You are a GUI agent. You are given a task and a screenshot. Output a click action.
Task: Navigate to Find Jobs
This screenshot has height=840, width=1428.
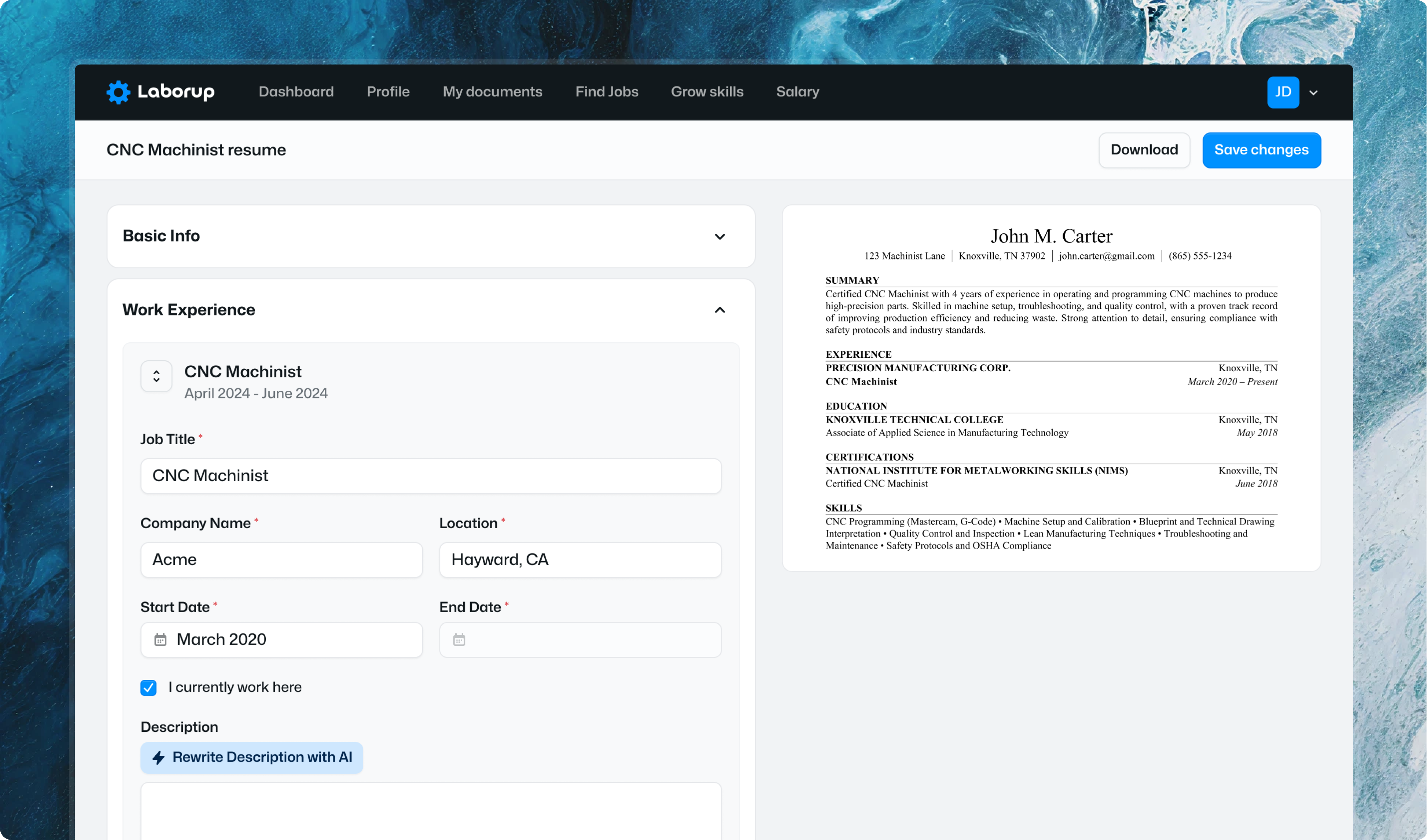[606, 92]
